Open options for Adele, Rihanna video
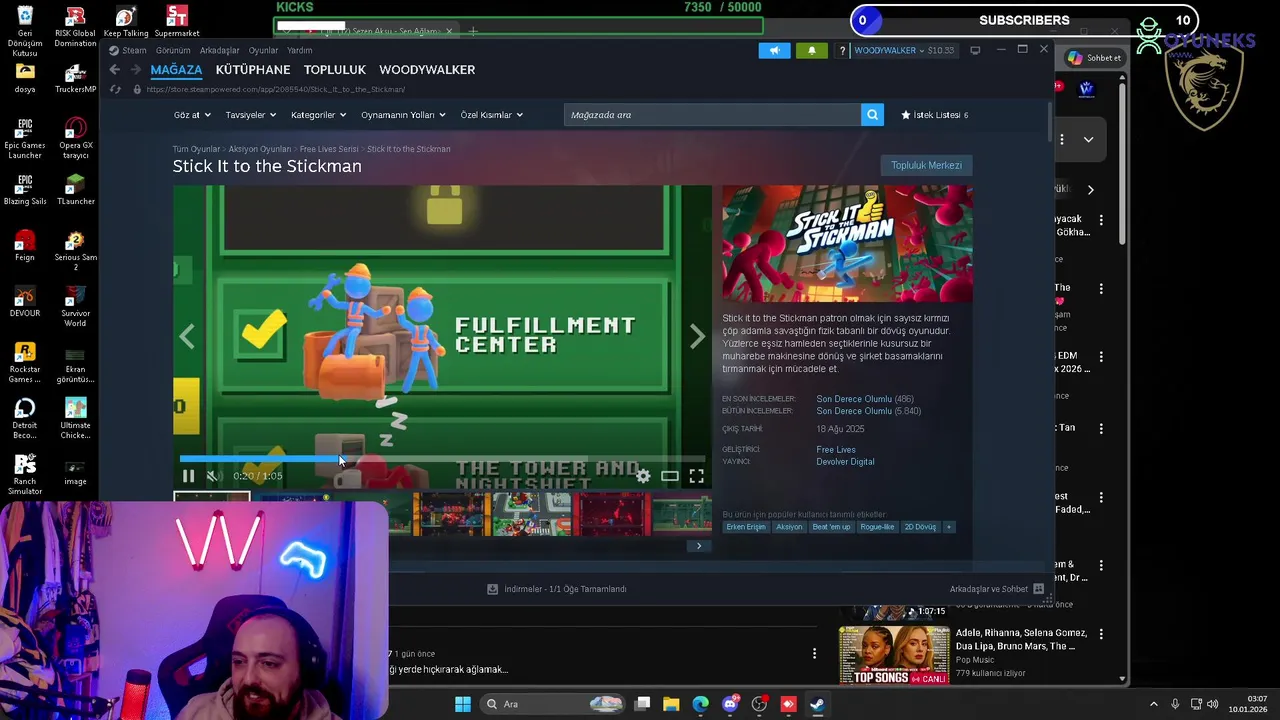This screenshot has height=720, width=1280. coord(1101,634)
